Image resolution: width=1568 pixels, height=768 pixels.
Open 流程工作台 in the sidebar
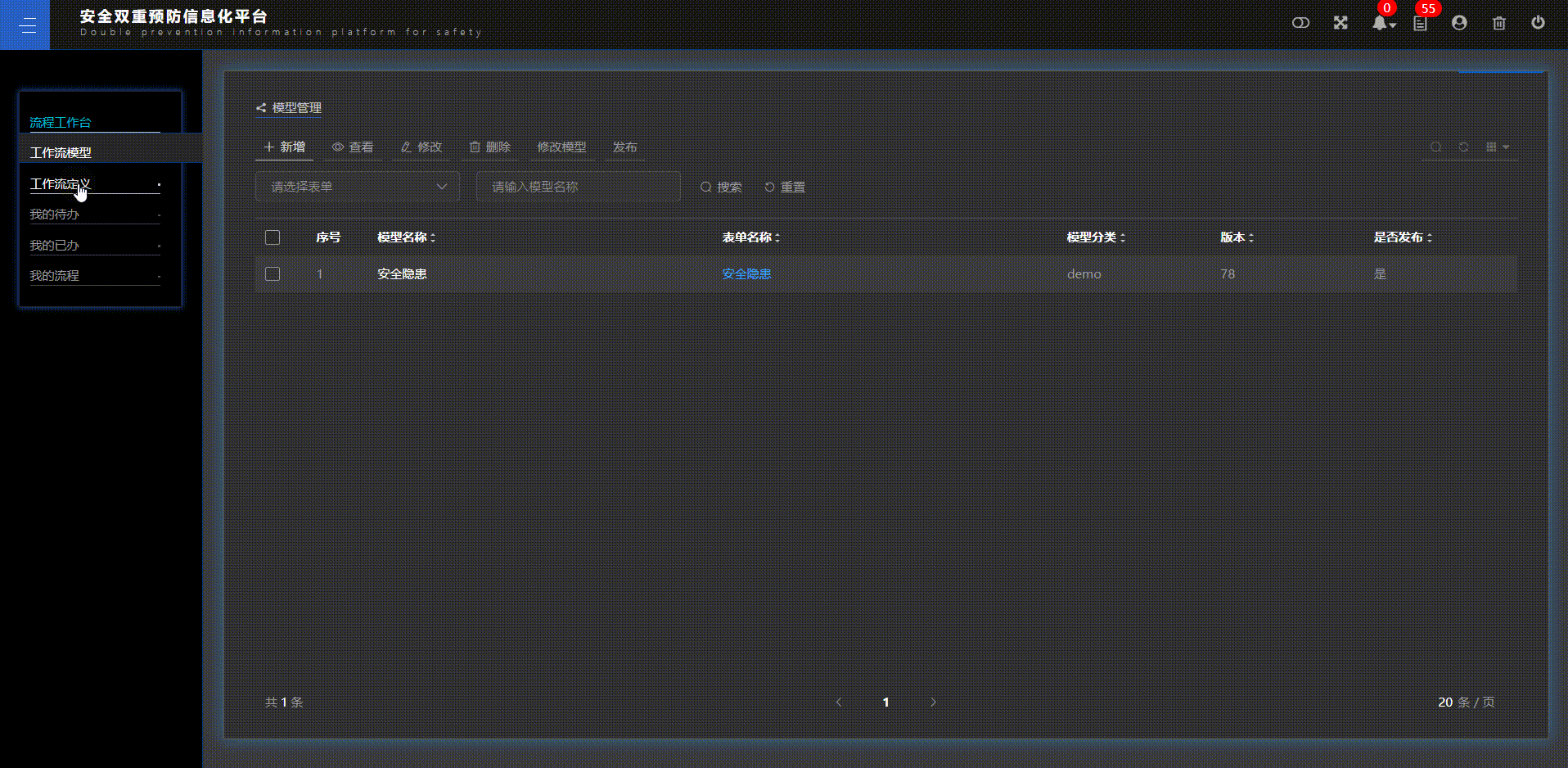pyautogui.click(x=61, y=122)
